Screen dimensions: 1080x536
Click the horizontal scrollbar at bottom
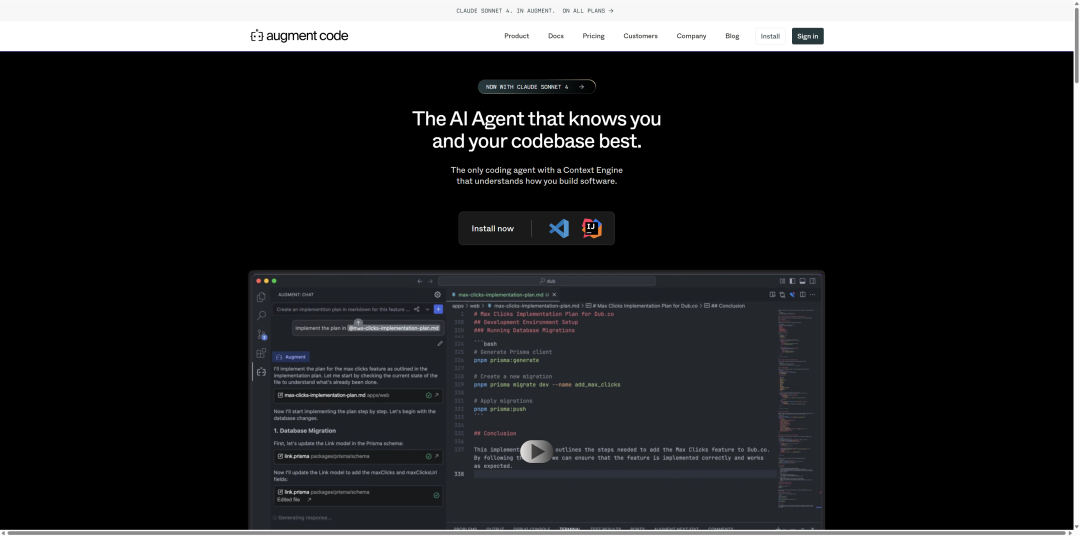tap(536, 533)
